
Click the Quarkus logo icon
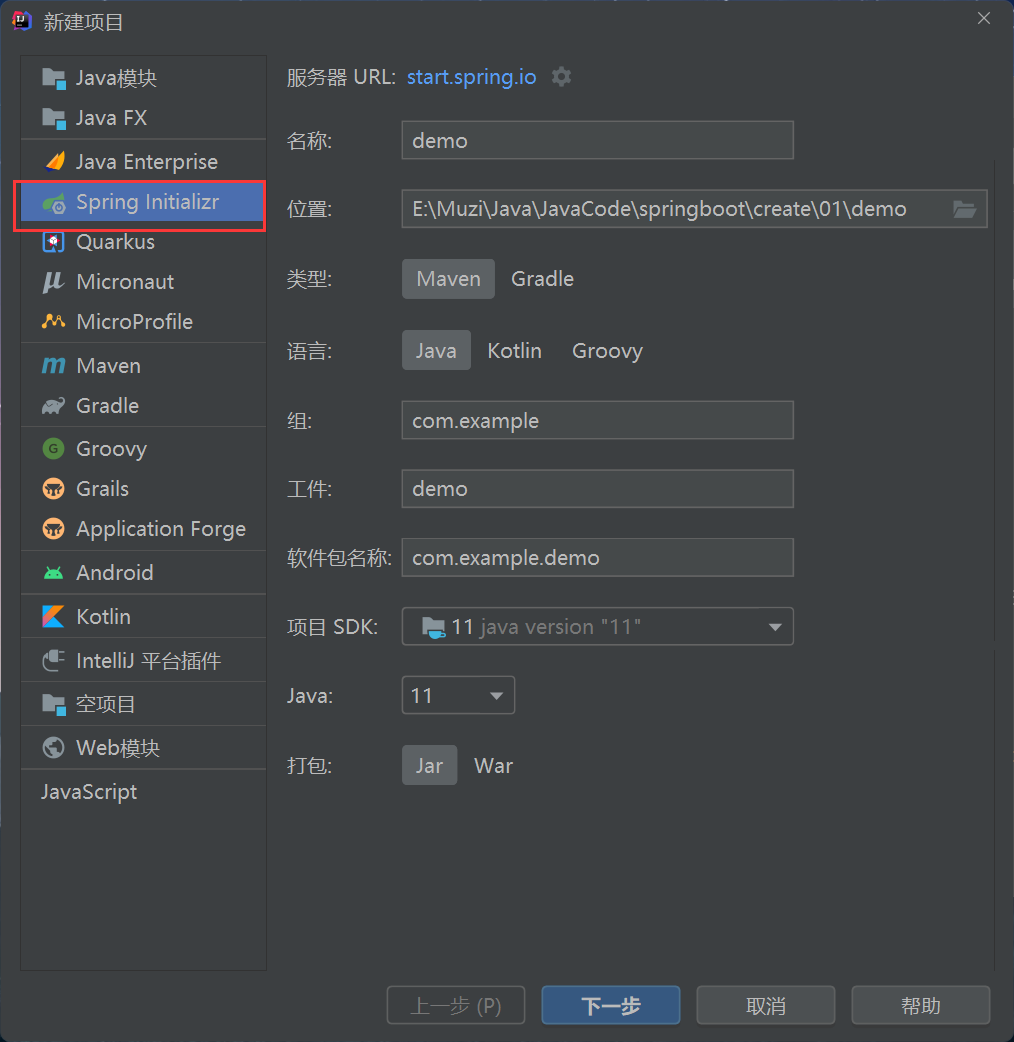(x=54, y=242)
